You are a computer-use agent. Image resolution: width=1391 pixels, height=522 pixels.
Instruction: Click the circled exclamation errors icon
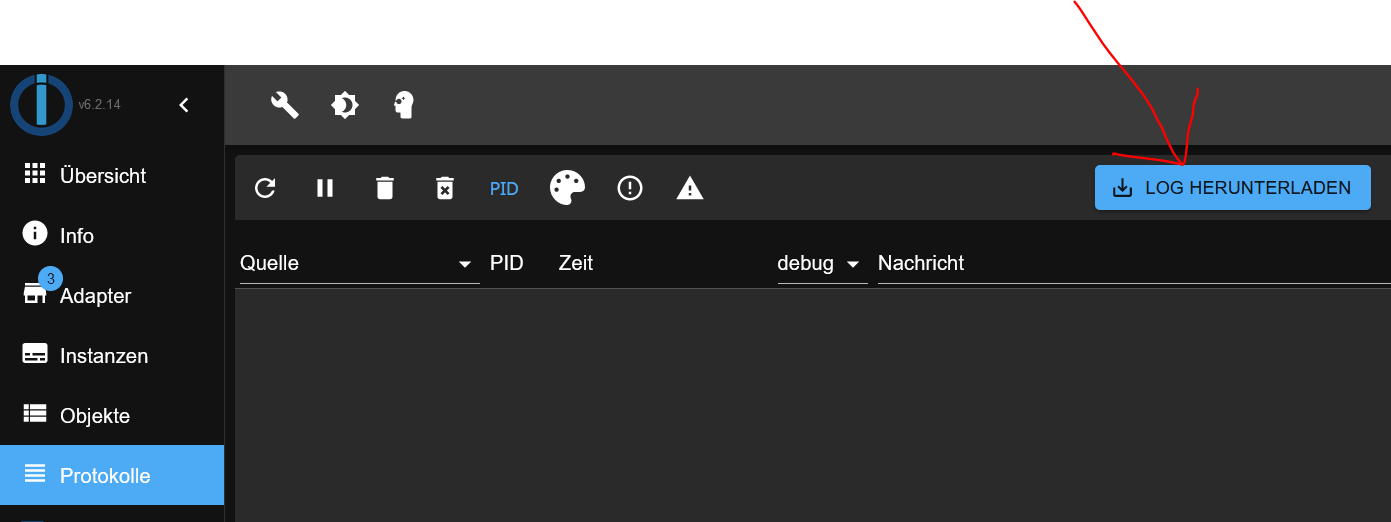click(630, 188)
